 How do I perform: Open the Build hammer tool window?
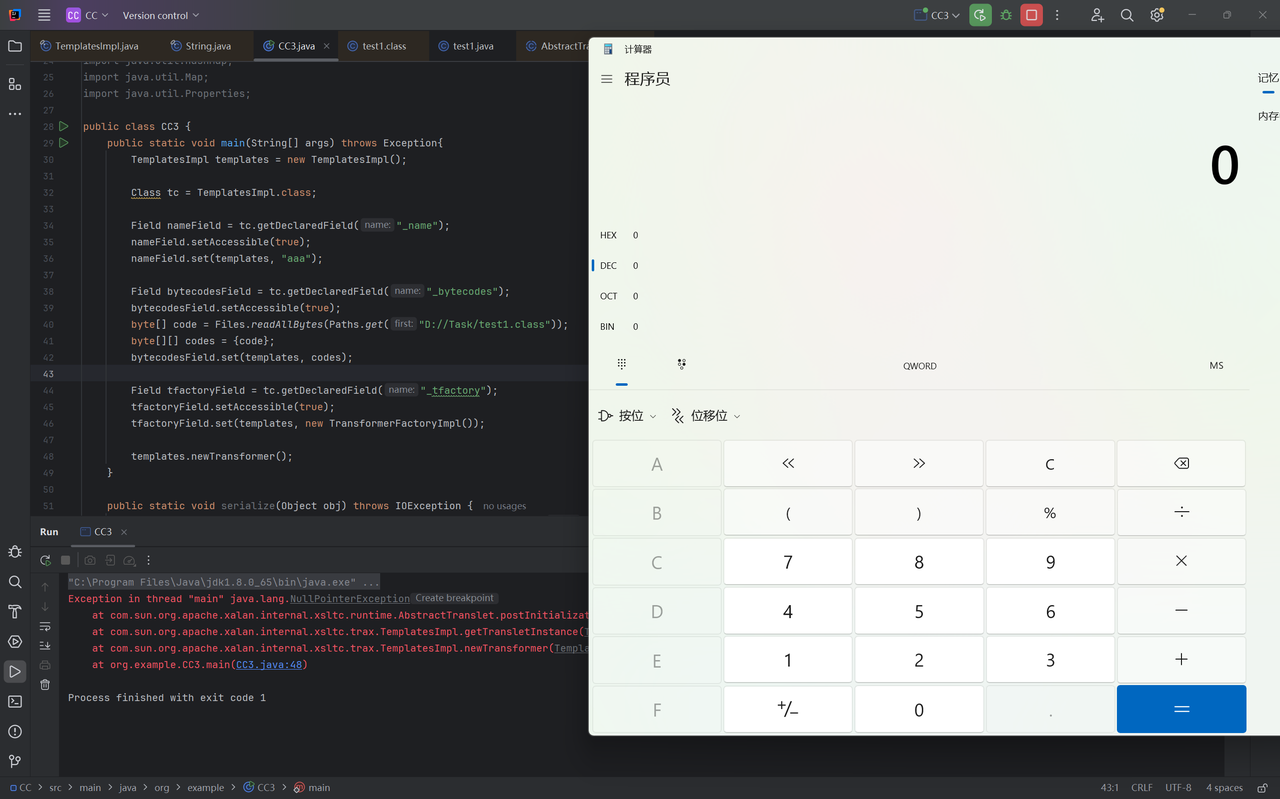point(15,612)
